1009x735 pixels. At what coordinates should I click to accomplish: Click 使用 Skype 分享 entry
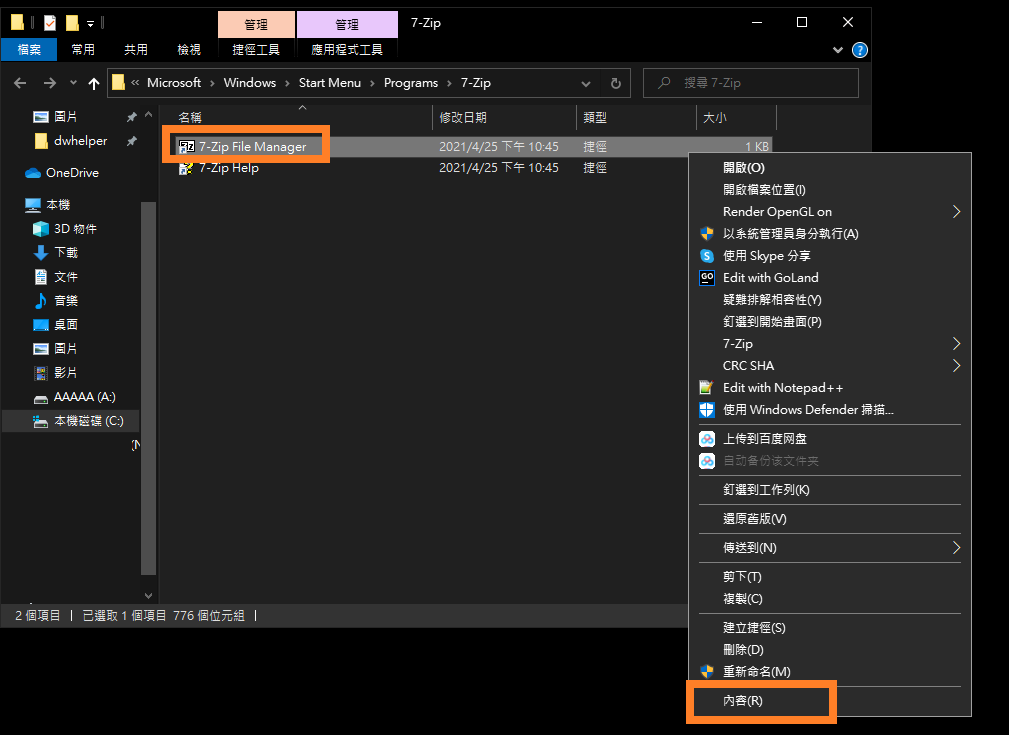pos(766,256)
